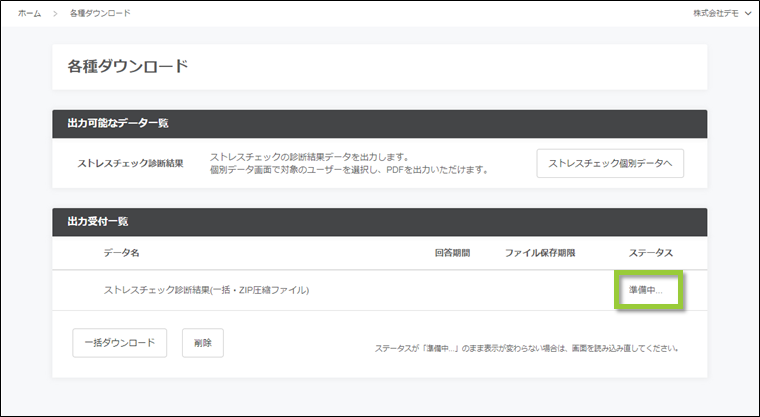Select the ZIP圧縮ファイル data row

click(x=206, y=290)
